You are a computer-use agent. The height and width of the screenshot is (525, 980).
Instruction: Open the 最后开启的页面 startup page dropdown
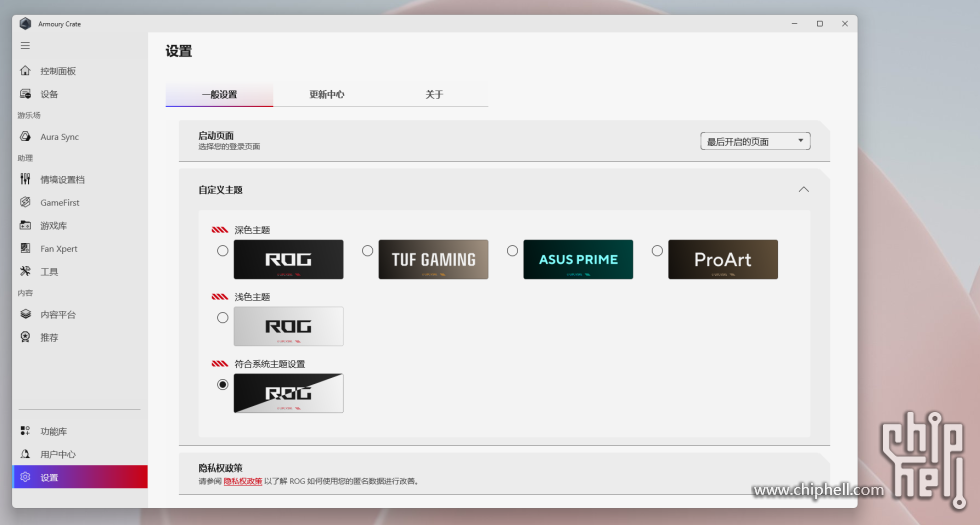click(x=755, y=141)
